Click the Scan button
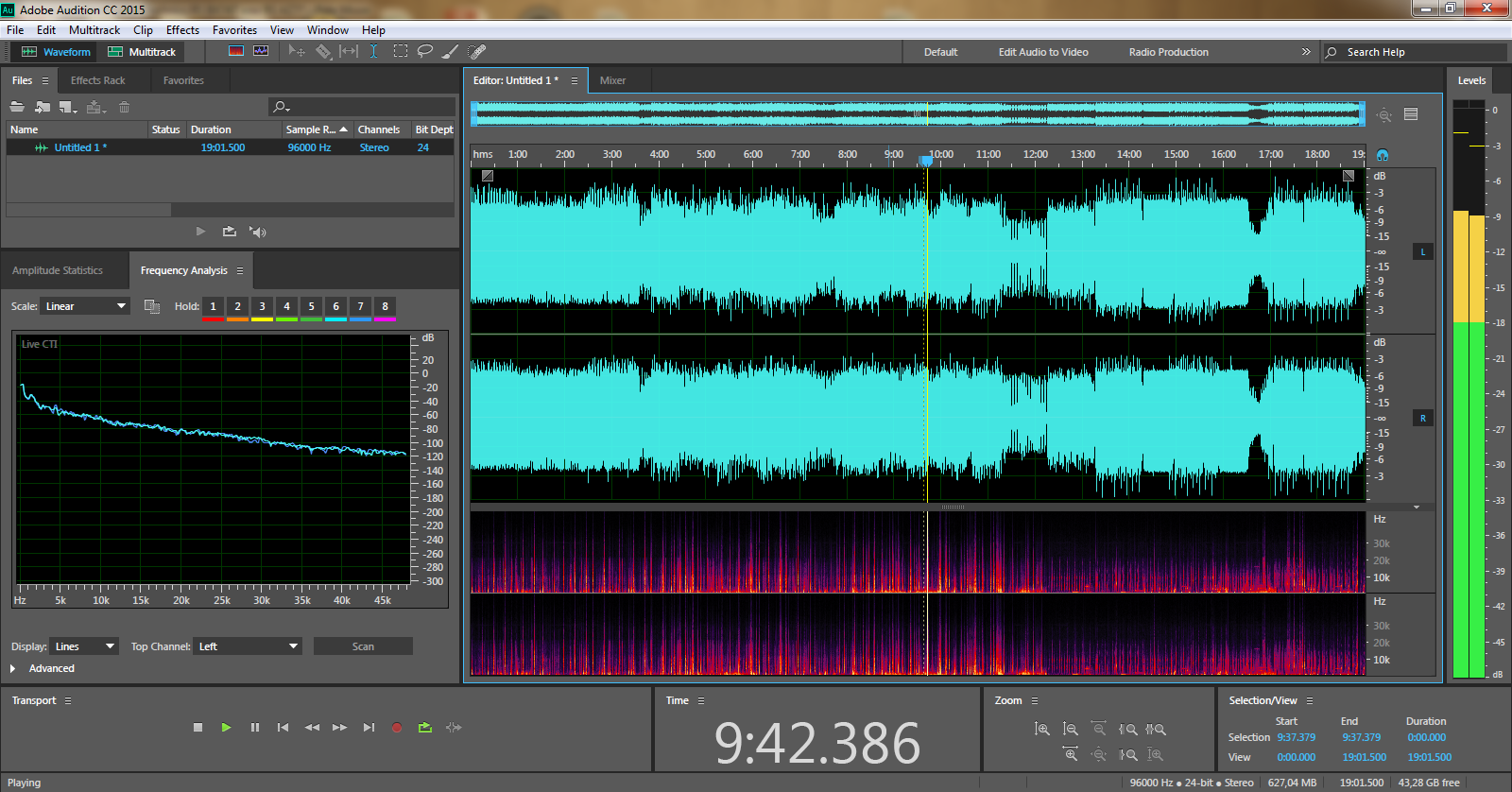 point(363,646)
